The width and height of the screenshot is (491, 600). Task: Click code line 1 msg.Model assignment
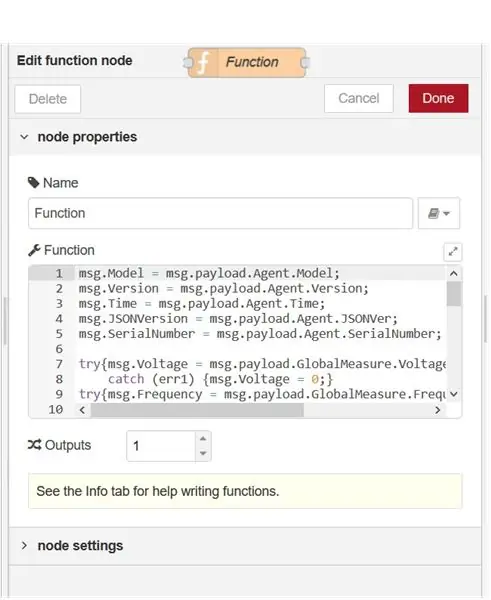(209, 273)
